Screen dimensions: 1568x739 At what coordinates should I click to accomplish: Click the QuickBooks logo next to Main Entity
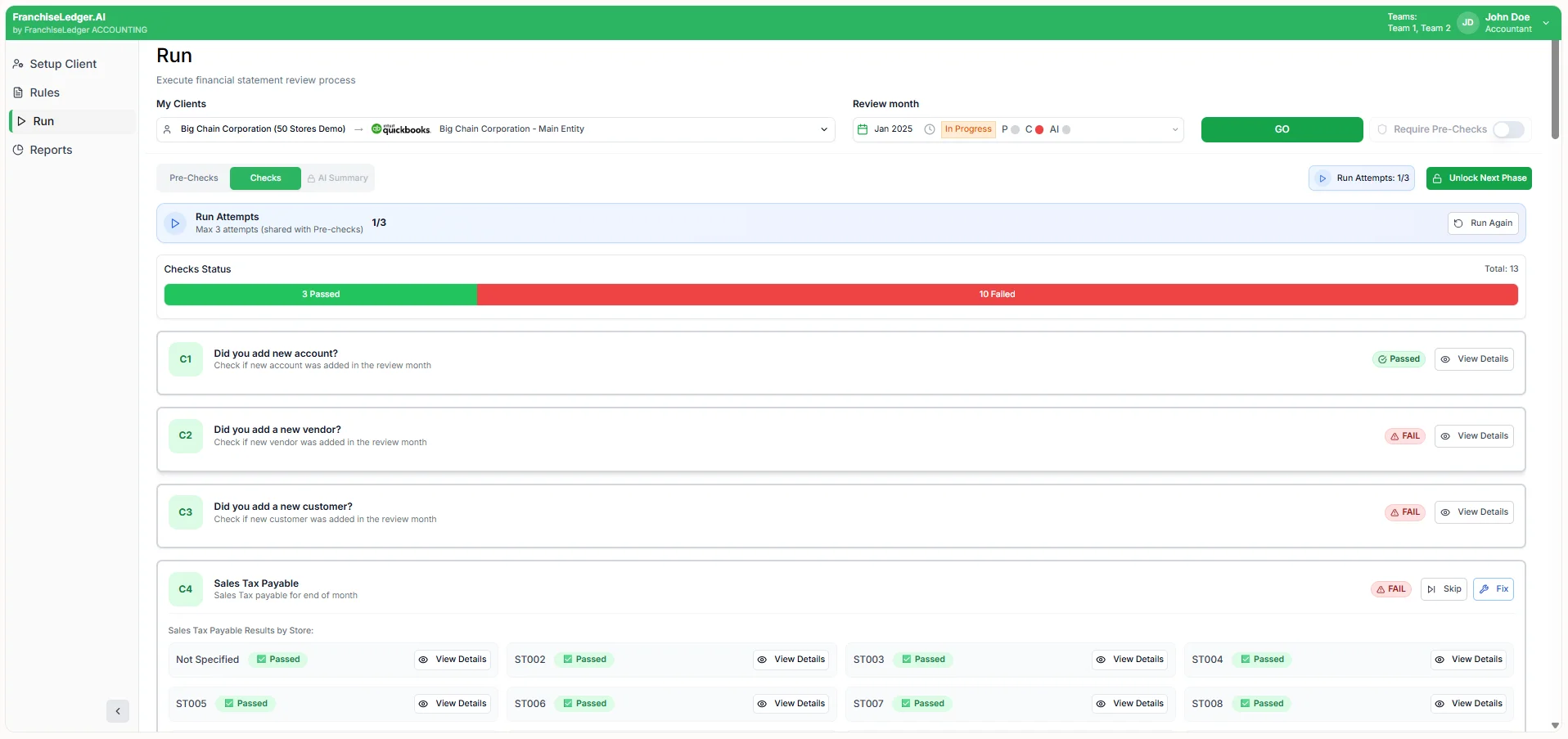pos(399,128)
